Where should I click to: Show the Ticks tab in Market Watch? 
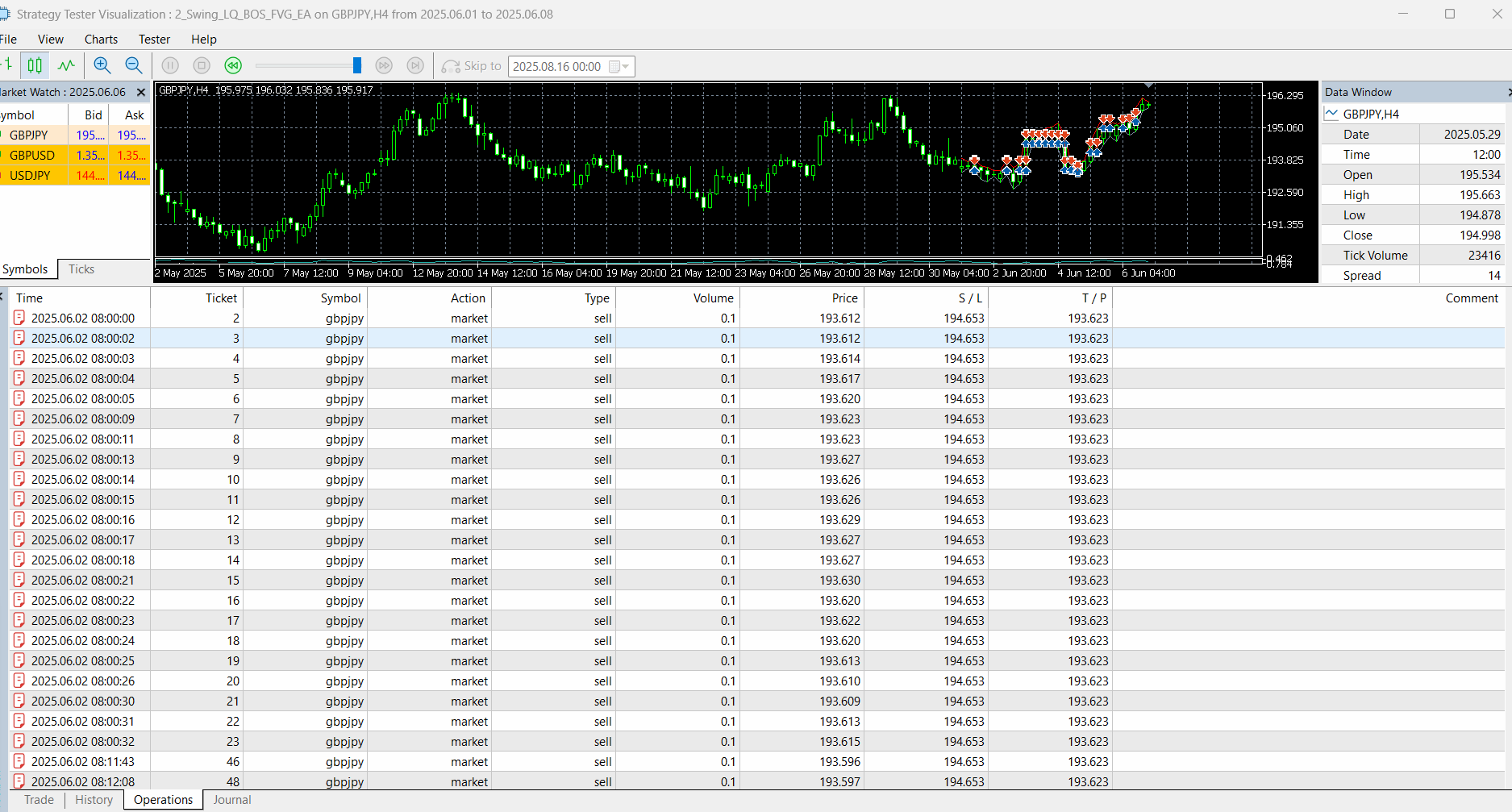point(81,269)
